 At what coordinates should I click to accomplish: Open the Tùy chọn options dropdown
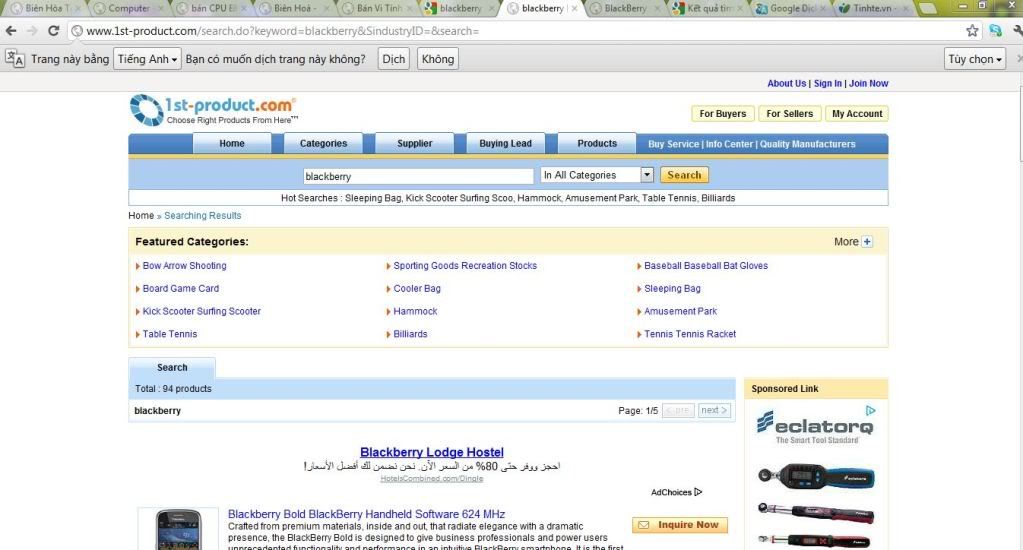click(x=975, y=59)
